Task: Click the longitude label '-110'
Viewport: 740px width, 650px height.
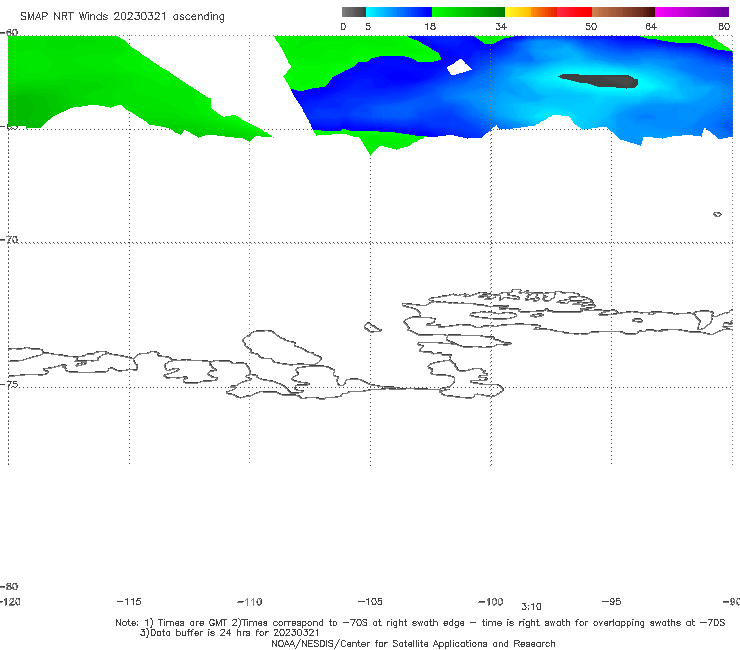Action: (x=250, y=602)
